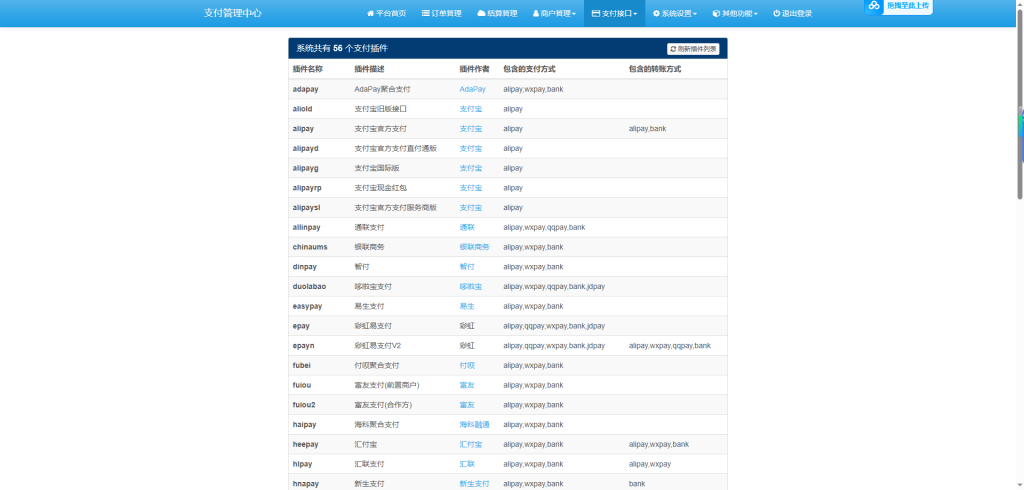Select the allinpay plugin name cell

point(307,227)
